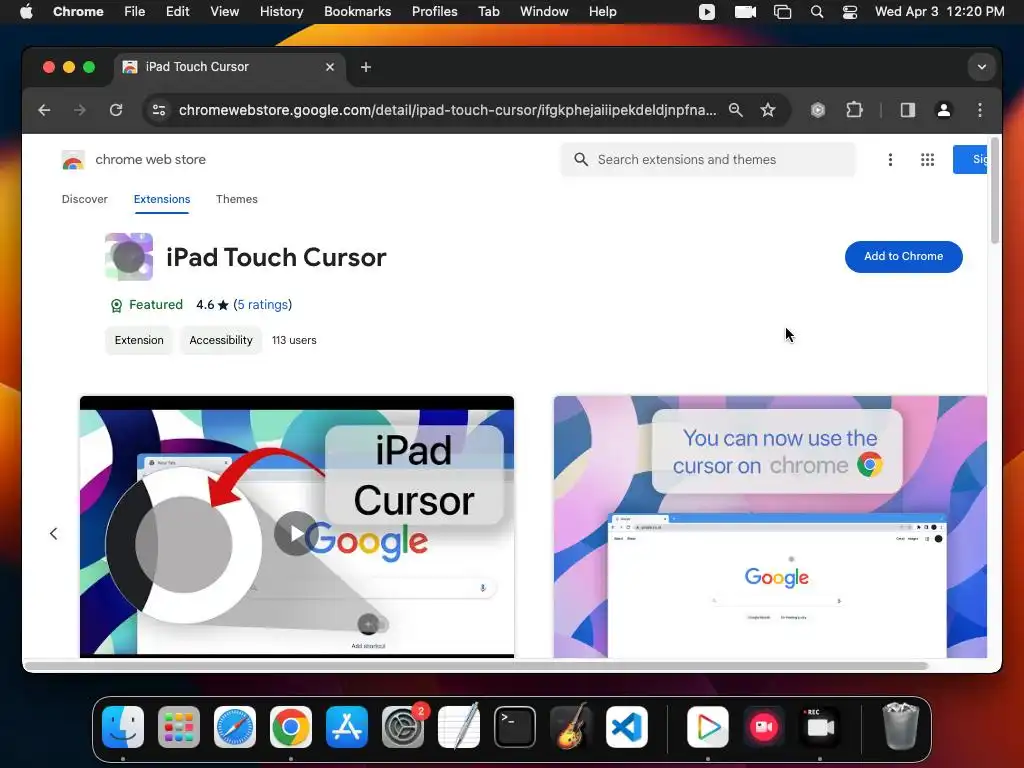Screen dimensions: 1024x768
Task: Open System Settings from the Dock
Action: 403,727
